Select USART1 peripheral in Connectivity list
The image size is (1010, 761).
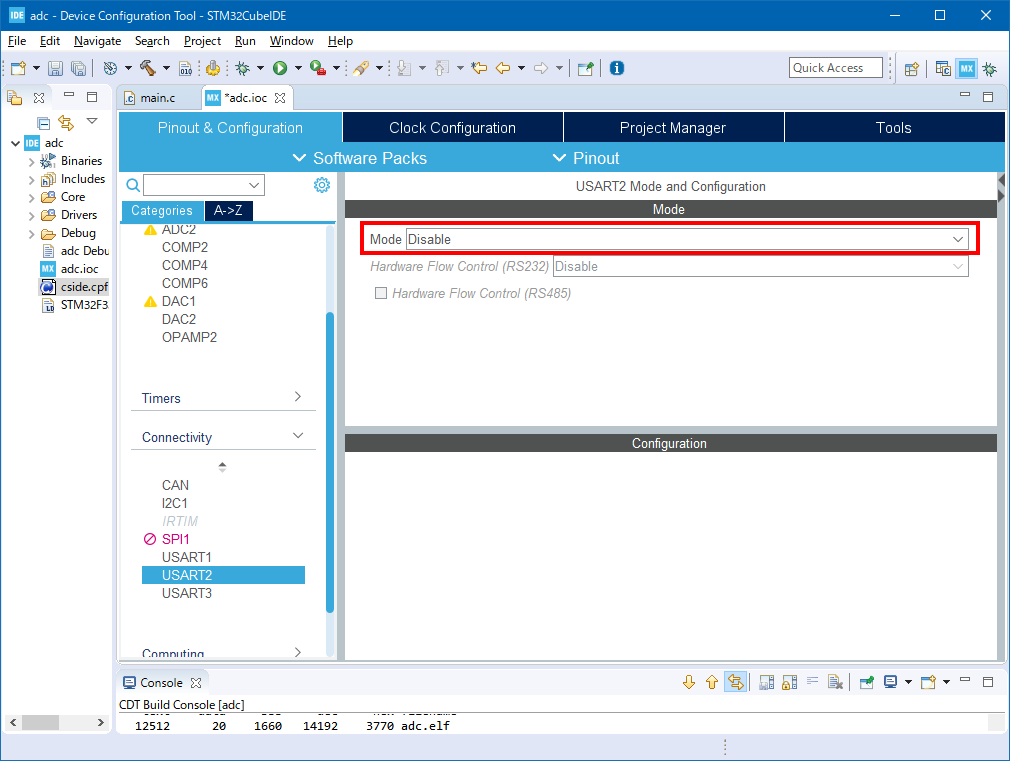click(187, 557)
